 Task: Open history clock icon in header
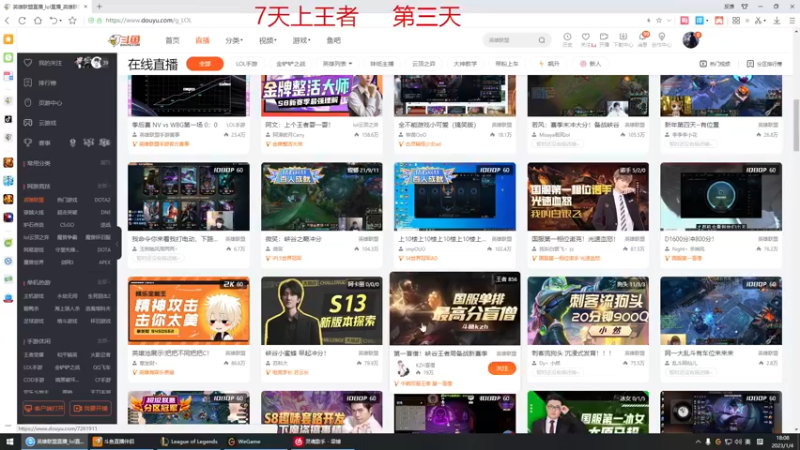click(567, 37)
